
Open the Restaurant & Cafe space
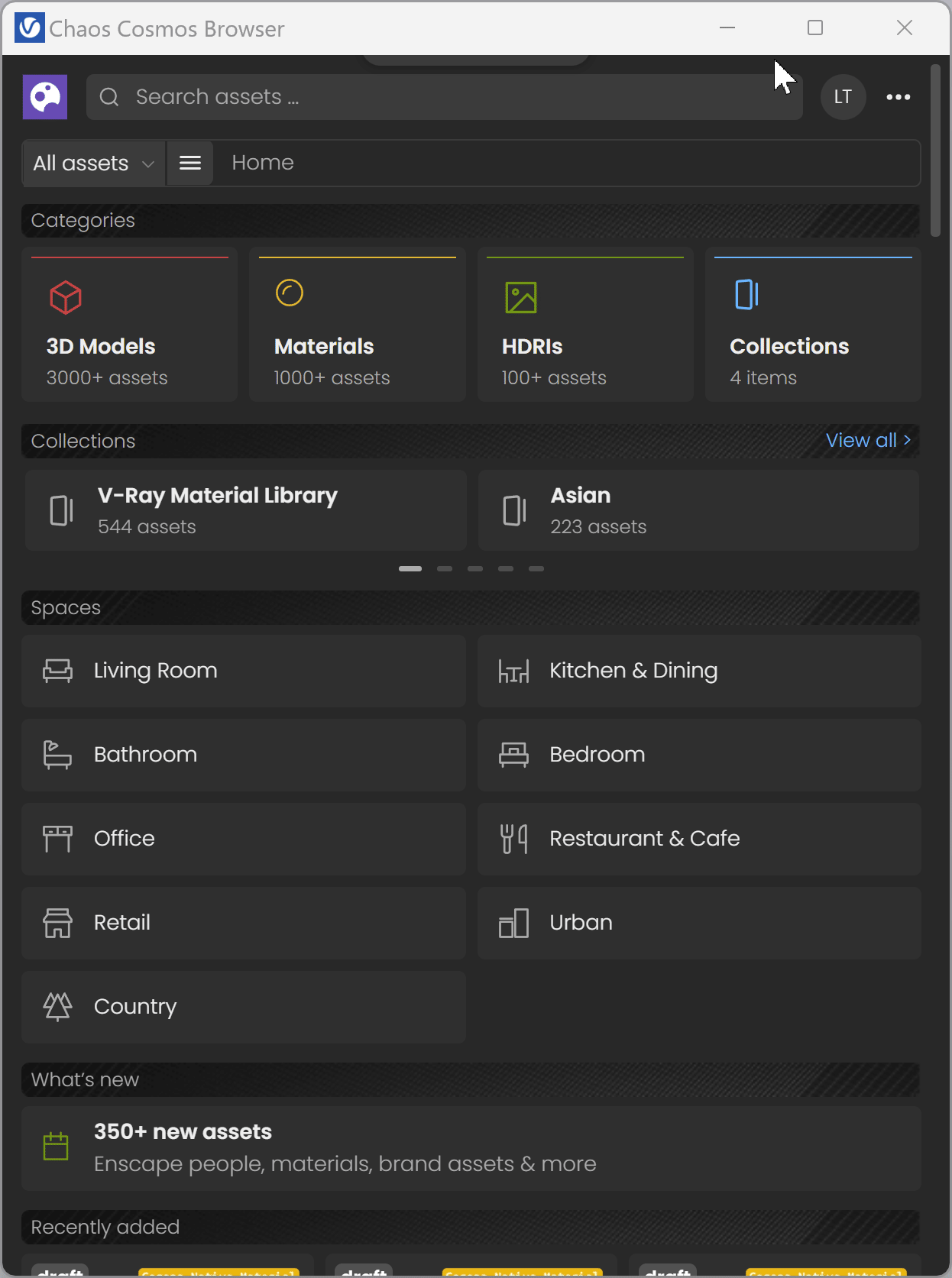pyautogui.click(x=699, y=839)
